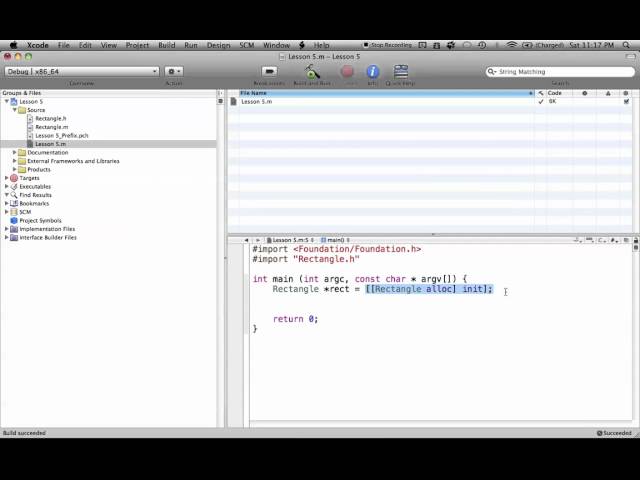Sort by Code column header
640x480 pixels.
point(560,93)
